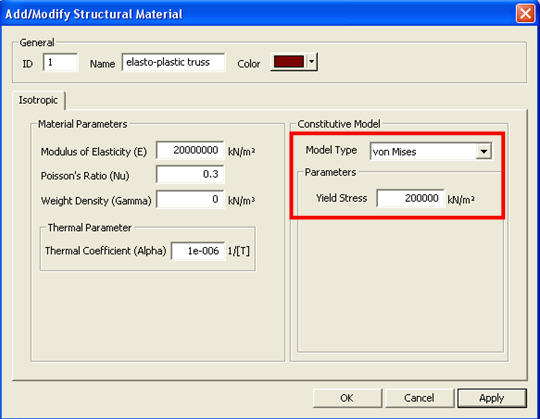Viewport: 540px width, 419px height.
Task: Click the dialog title bar
Action: coord(258,14)
